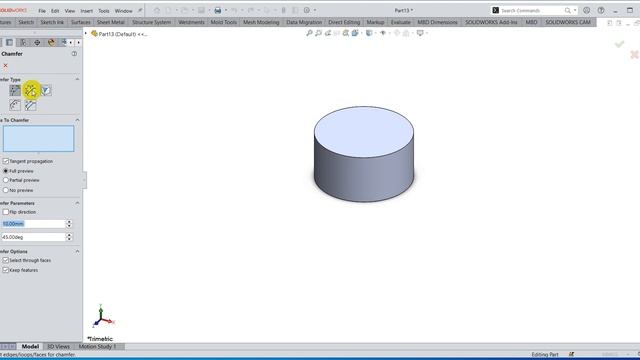Click Previous View icon in view toolbar
The width and height of the screenshot is (640, 360).
click(x=328, y=33)
